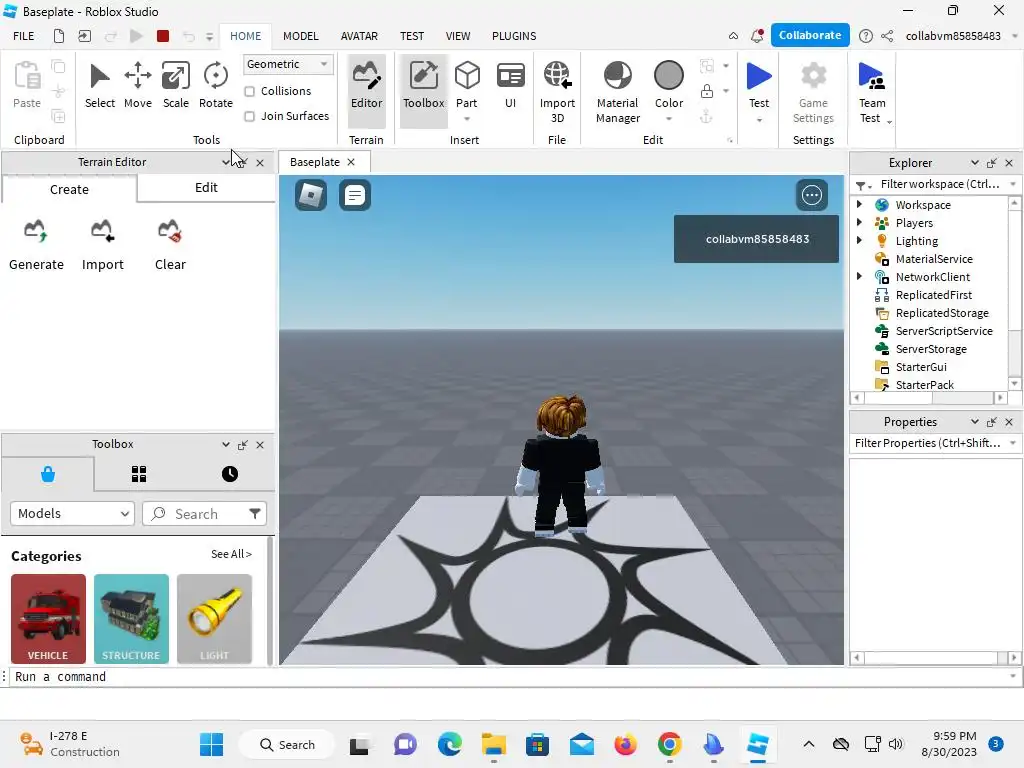Viewport: 1024px width, 768px height.
Task: Open the Models category dropdown
Action: coord(72,513)
